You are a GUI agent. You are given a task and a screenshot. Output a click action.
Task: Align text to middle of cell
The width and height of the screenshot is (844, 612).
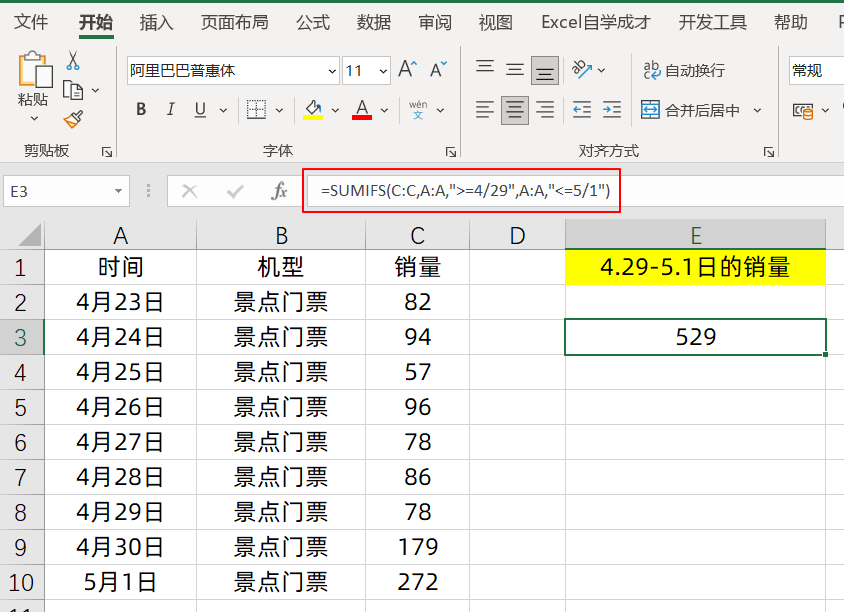coord(515,70)
